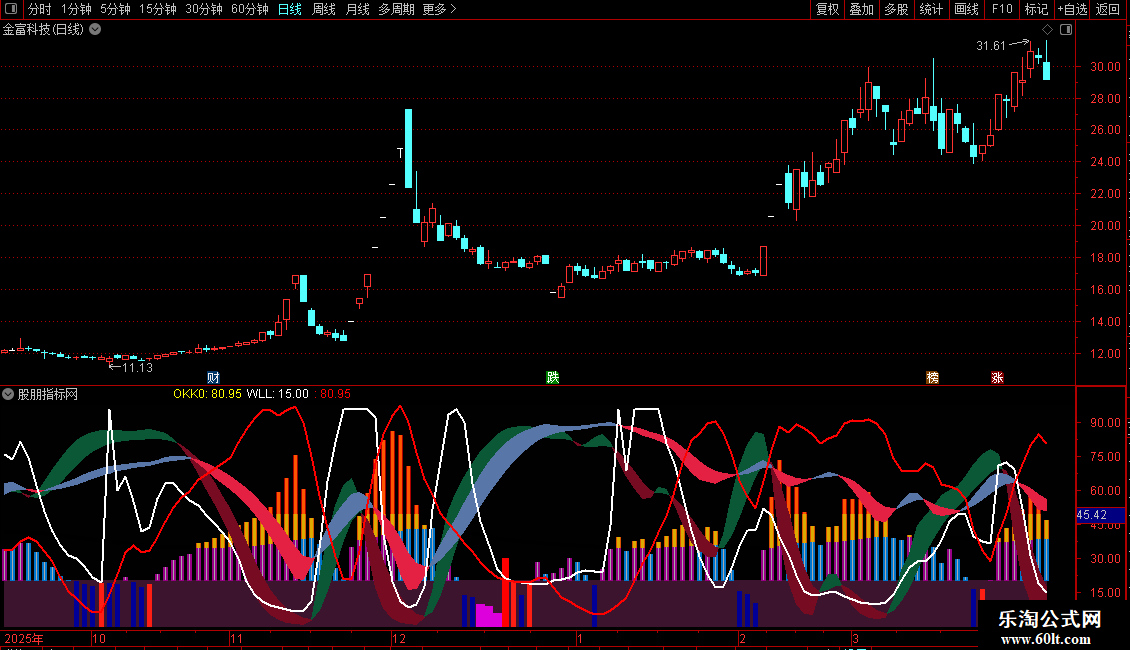Expand the 更多 periods menu

tap(439, 9)
